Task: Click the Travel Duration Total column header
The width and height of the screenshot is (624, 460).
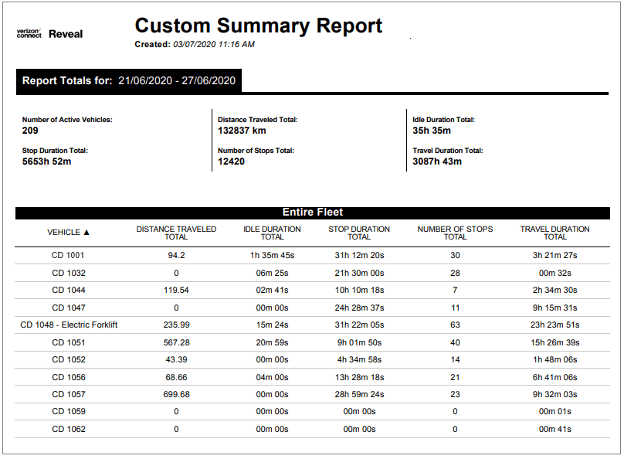Action: (x=555, y=233)
